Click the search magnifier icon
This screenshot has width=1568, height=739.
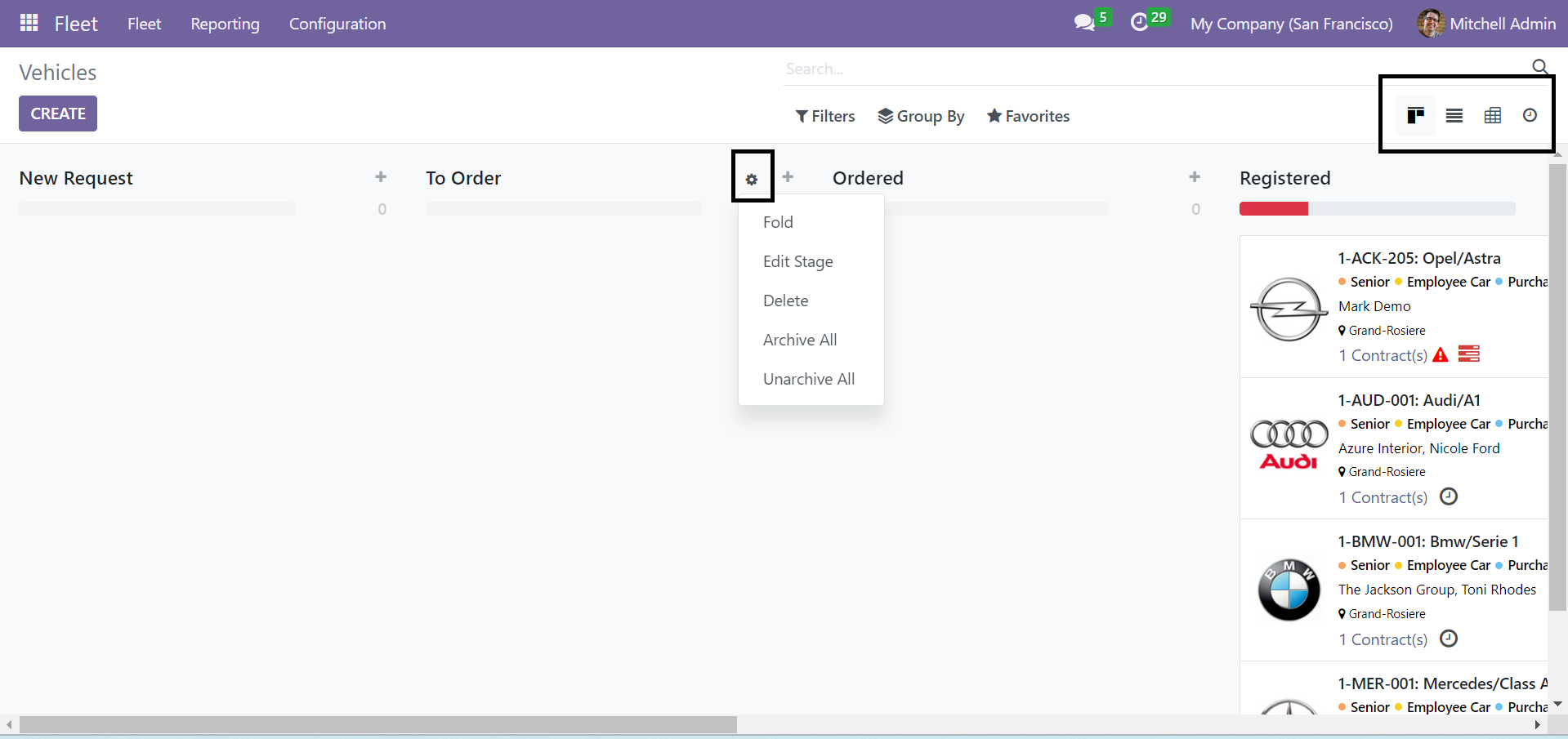point(1539,67)
